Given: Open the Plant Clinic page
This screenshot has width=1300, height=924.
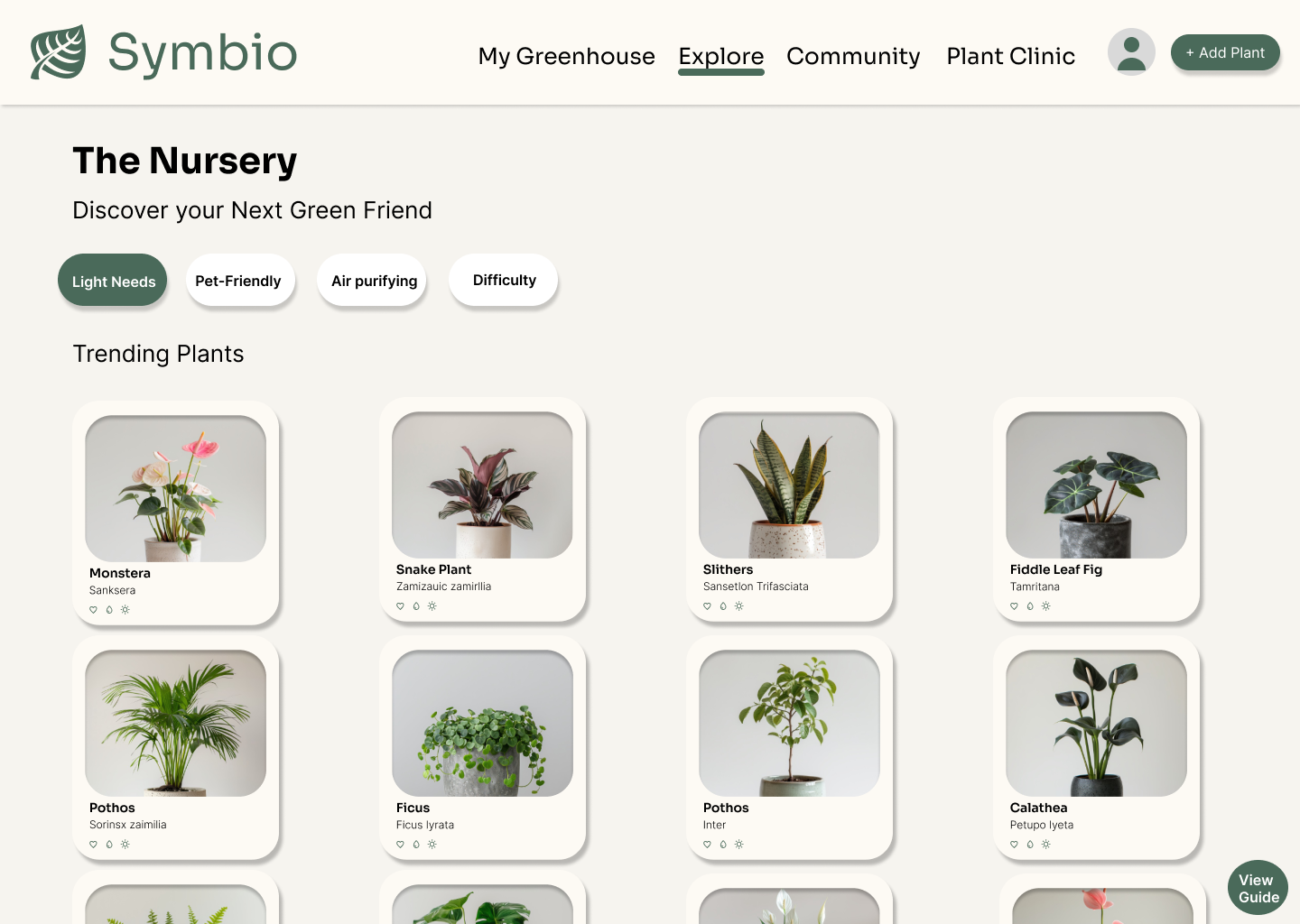Looking at the screenshot, I should (x=1010, y=56).
